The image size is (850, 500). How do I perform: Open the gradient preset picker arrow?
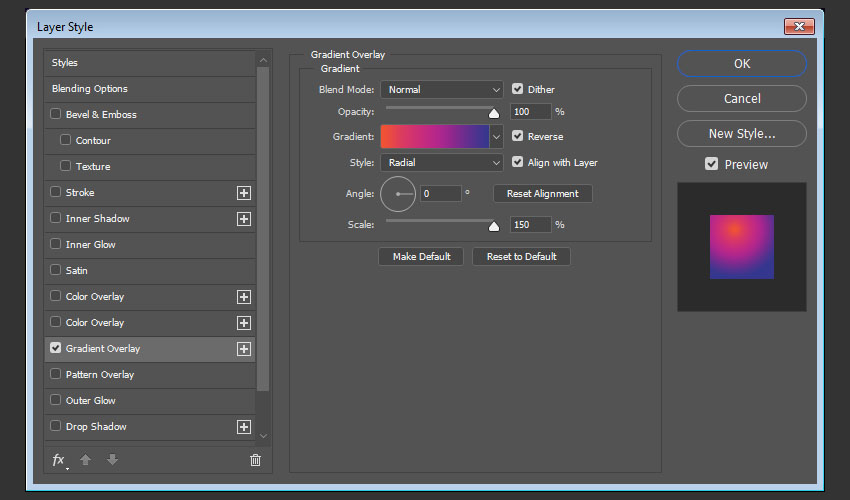pos(496,137)
